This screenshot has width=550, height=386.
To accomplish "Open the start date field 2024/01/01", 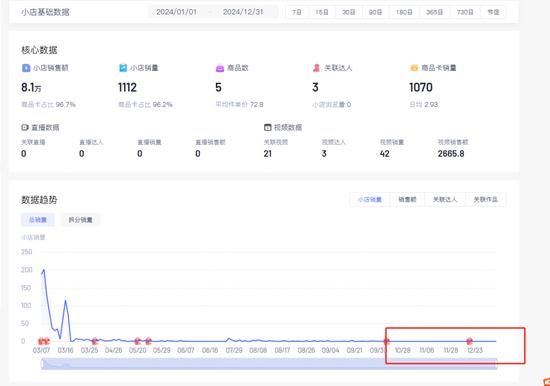I will point(176,12).
